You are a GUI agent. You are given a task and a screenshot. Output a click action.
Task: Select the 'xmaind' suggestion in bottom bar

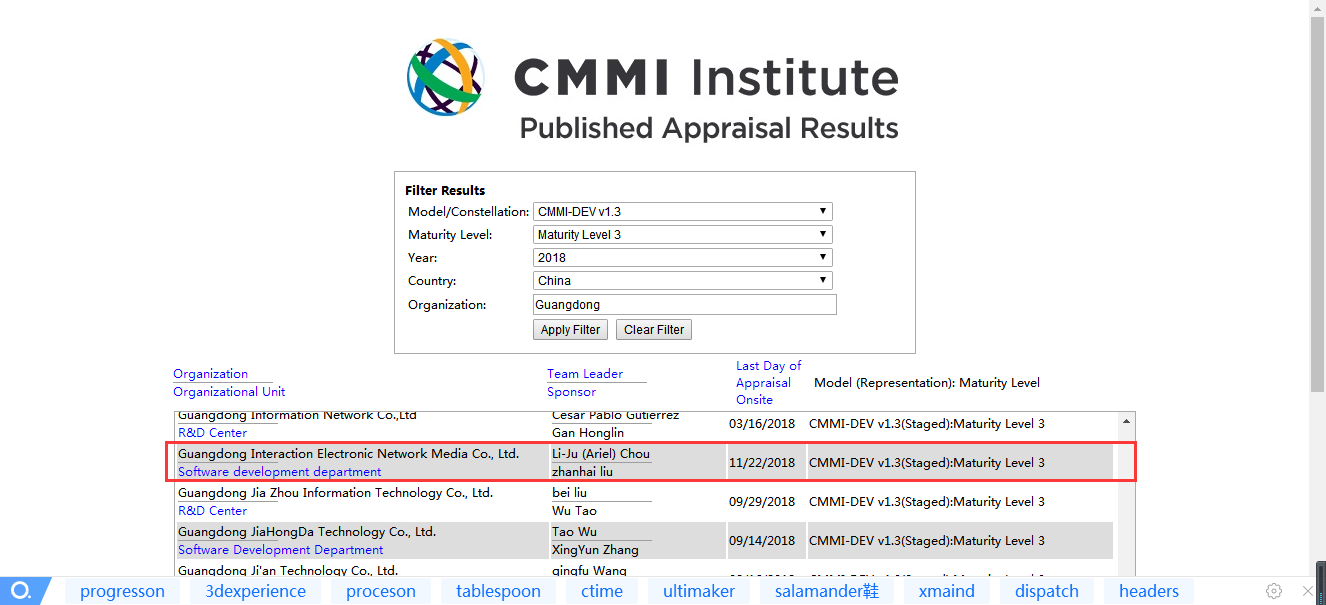(946, 591)
